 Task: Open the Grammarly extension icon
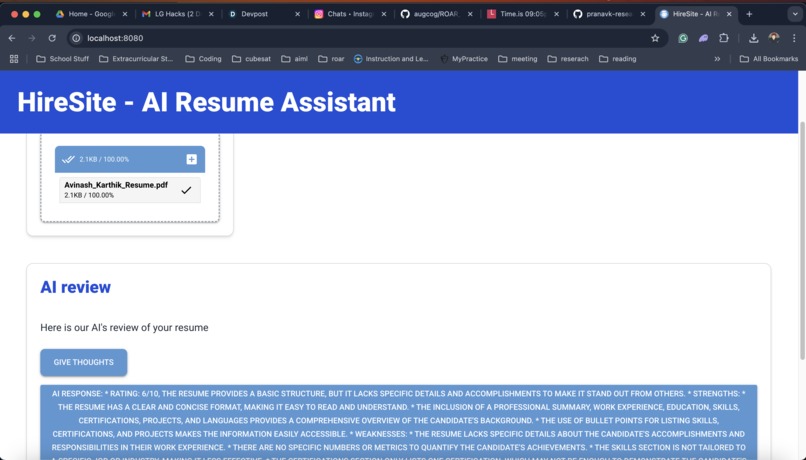[683, 38]
